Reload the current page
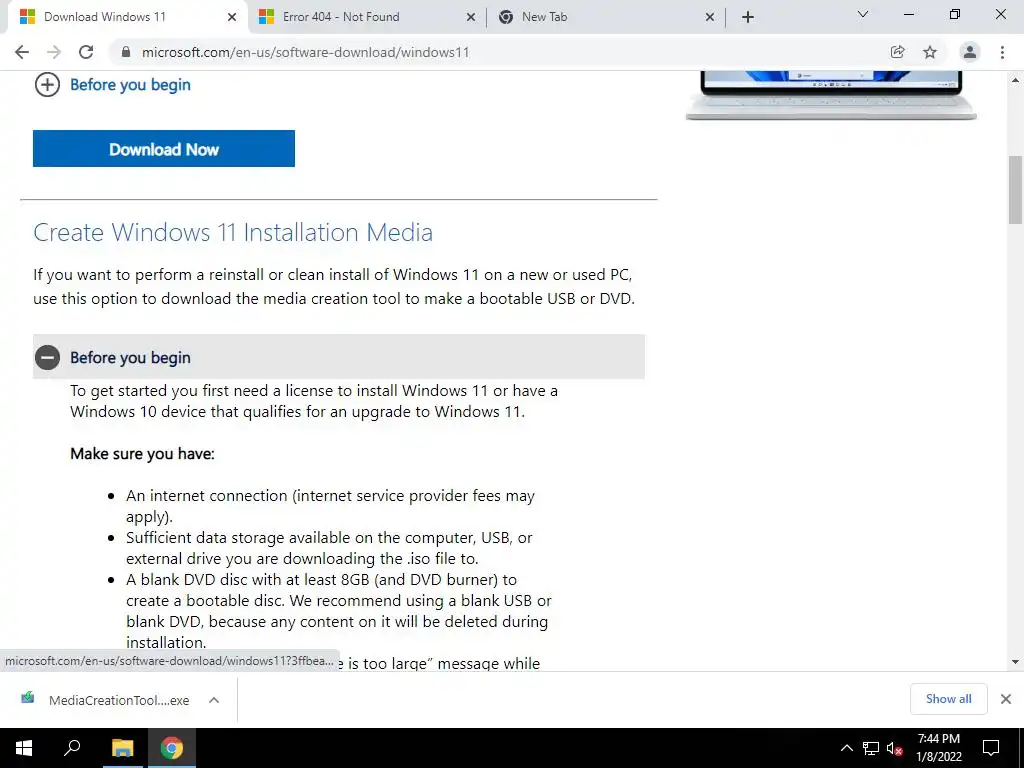 [x=86, y=52]
